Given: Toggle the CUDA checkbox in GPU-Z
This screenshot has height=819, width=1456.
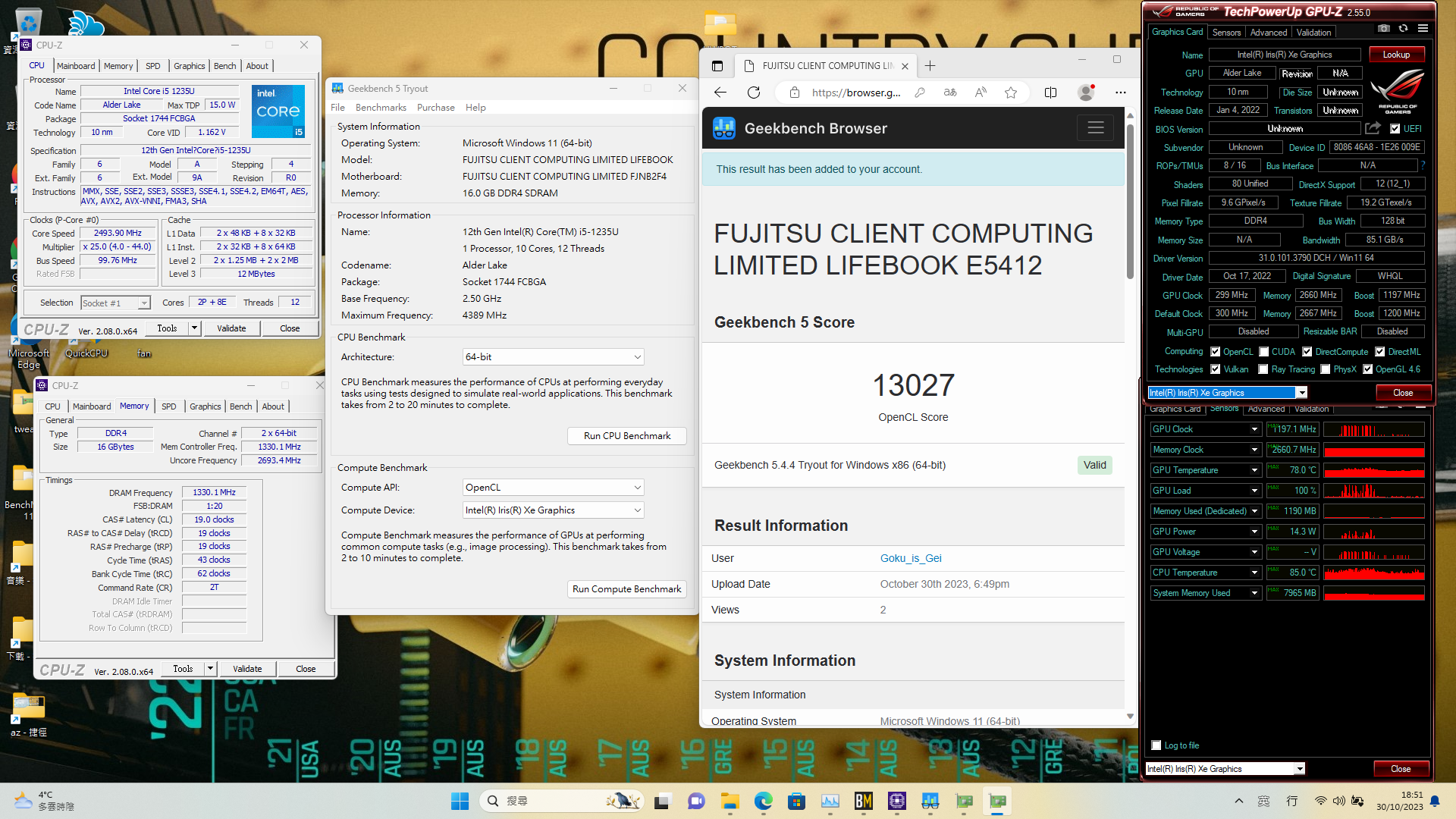Looking at the screenshot, I should pos(1264,352).
